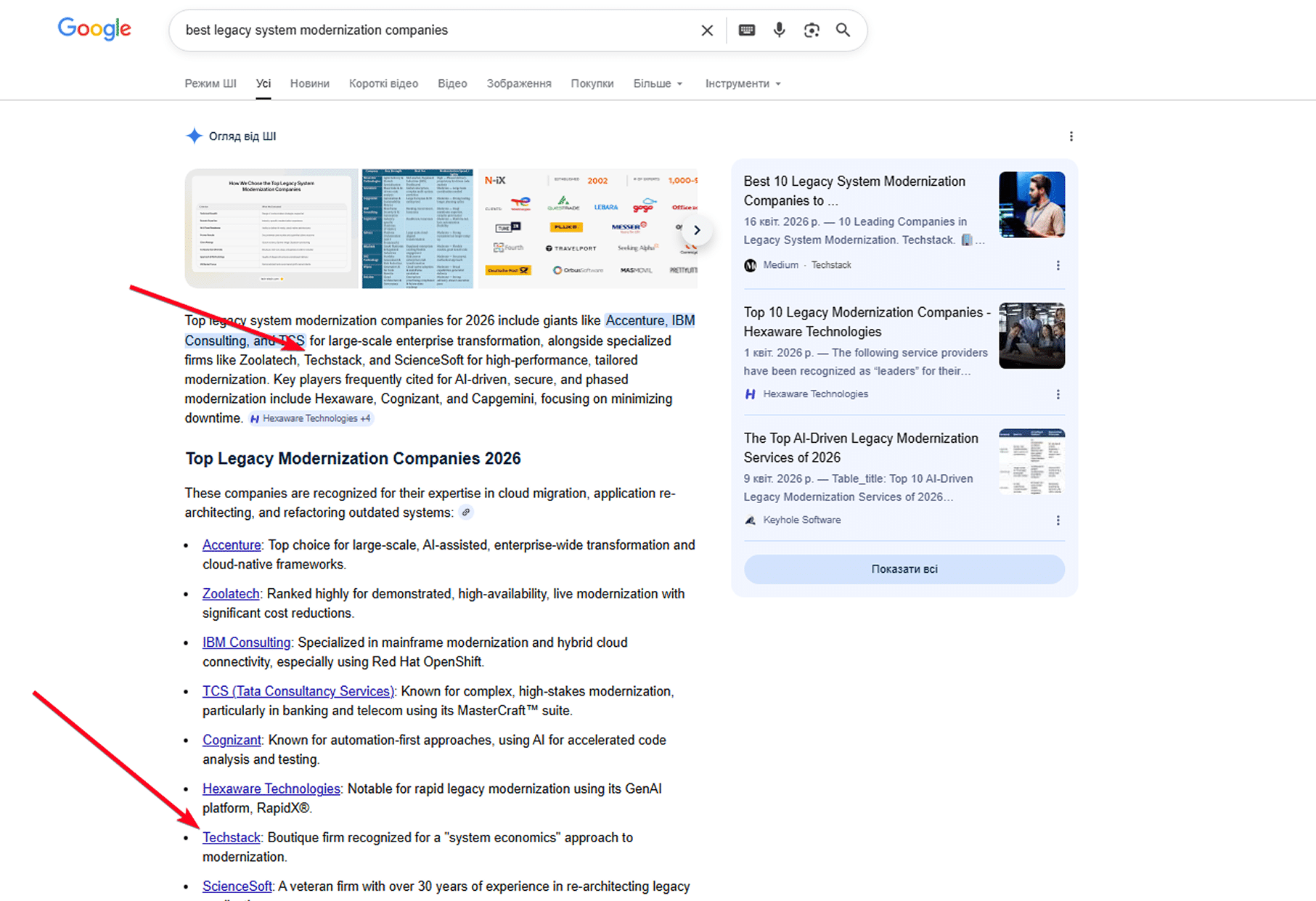Open the on-screen keyboard input tool
This screenshot has height=901, width=1316.
click(x=746, y=30)
